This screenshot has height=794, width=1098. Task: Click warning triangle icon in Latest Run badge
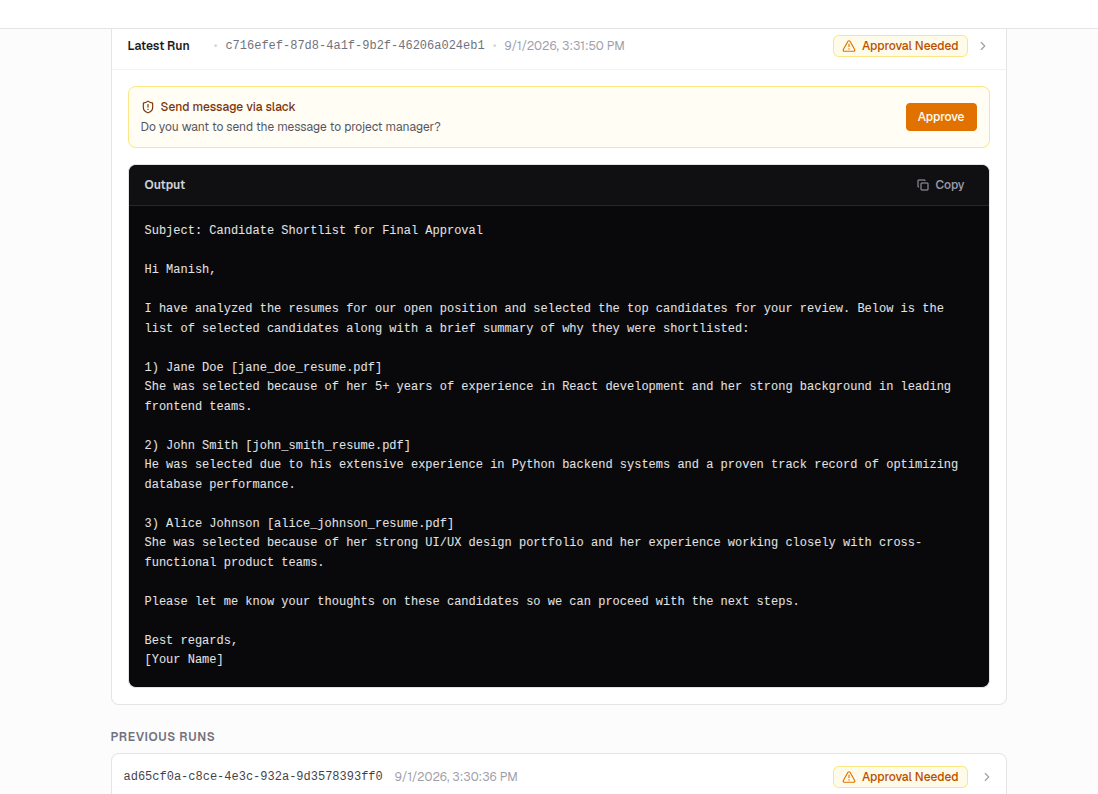pos(849,46)
